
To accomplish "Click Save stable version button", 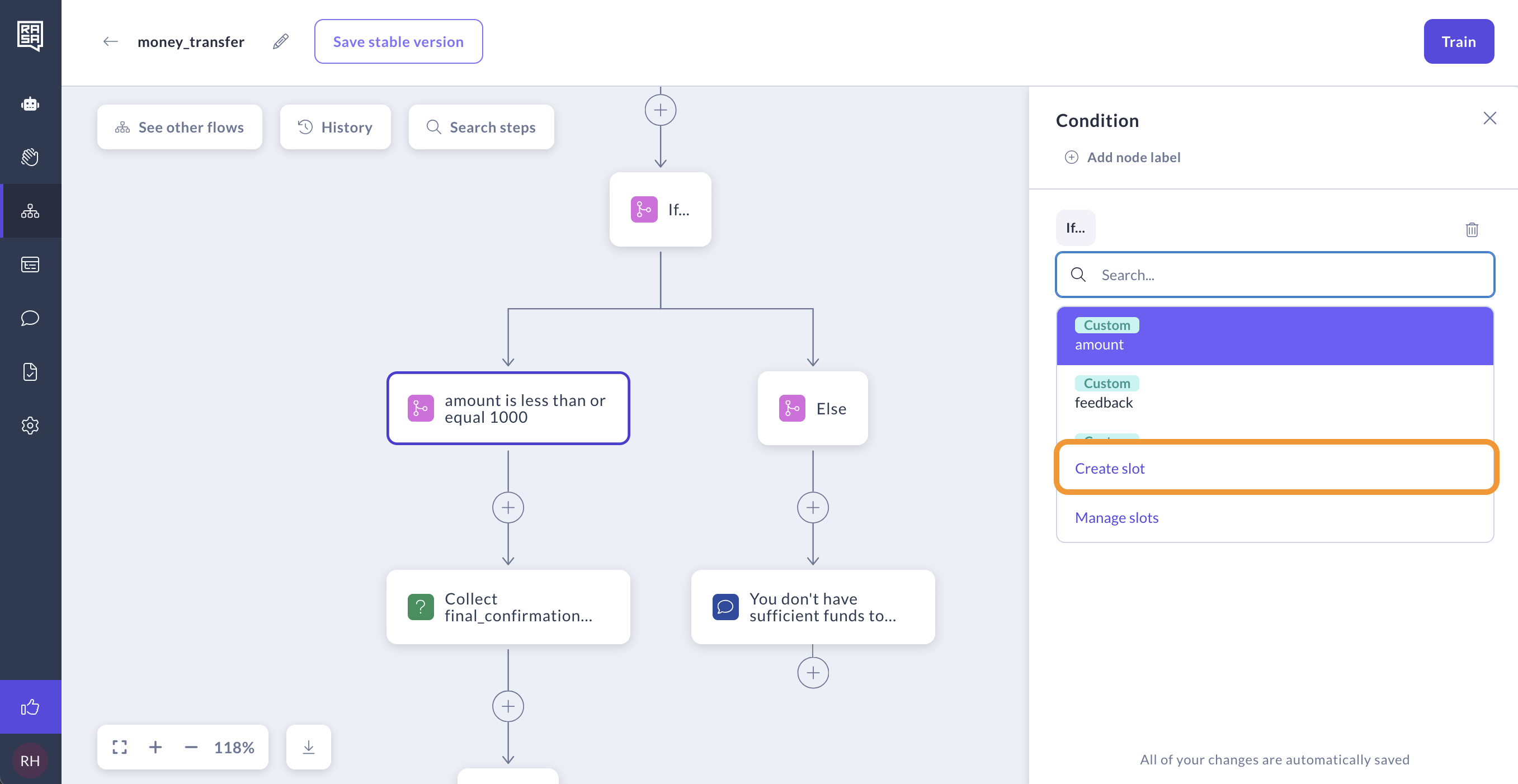I will tap(398, 41).
